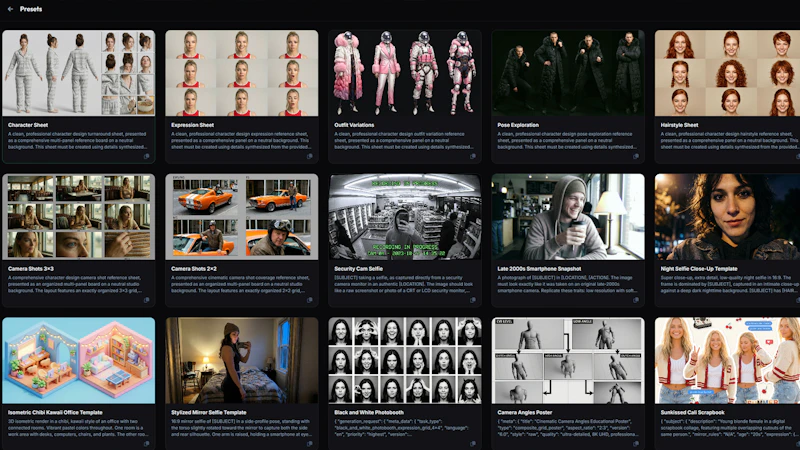
Task: Click the "Camera Angles Poster" title
Action: 524,413
